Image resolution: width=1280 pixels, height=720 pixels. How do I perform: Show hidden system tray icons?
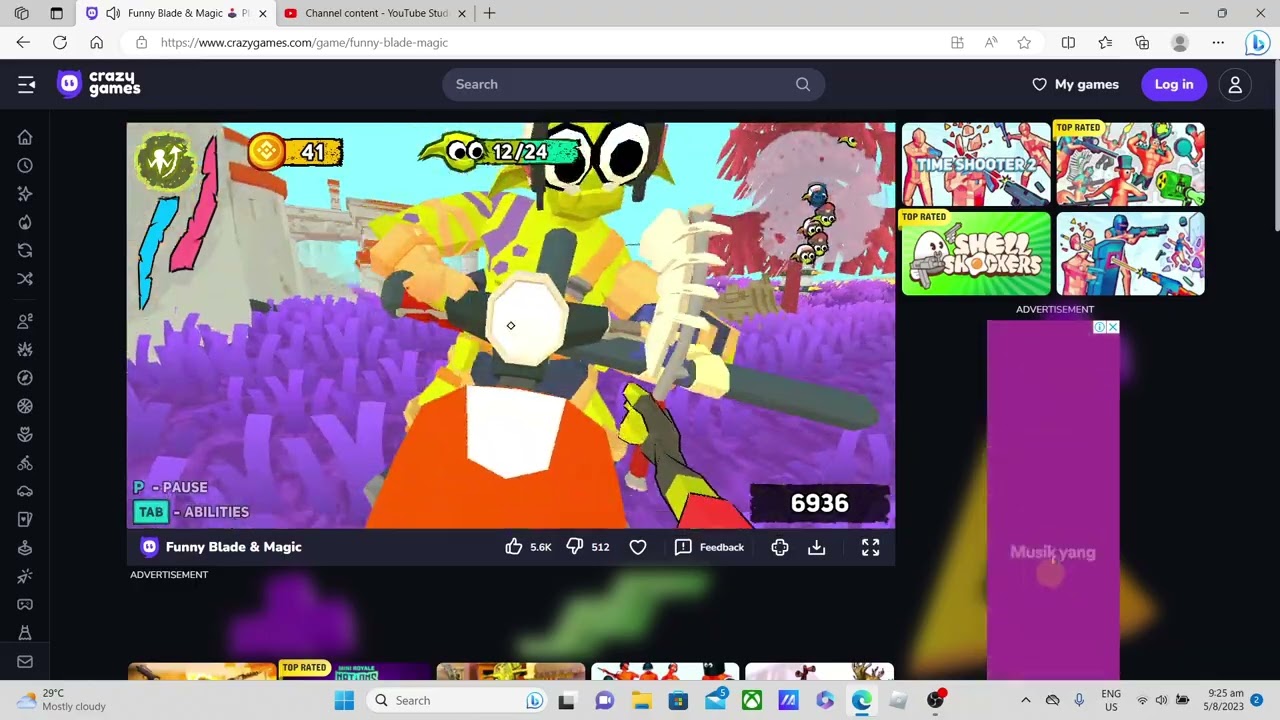(x=1025, y=700)
